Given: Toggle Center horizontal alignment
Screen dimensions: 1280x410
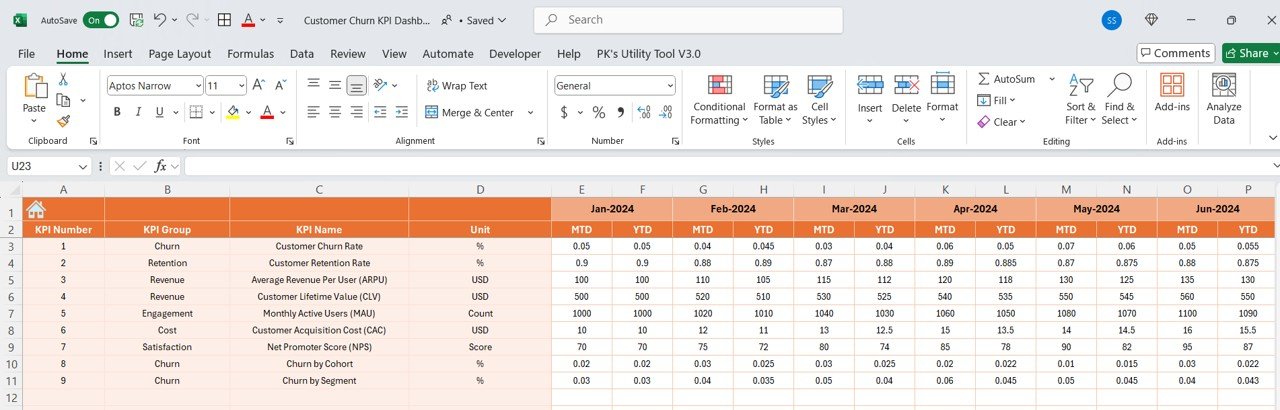Looking at the screenshot, I should (x=335, y=112).
